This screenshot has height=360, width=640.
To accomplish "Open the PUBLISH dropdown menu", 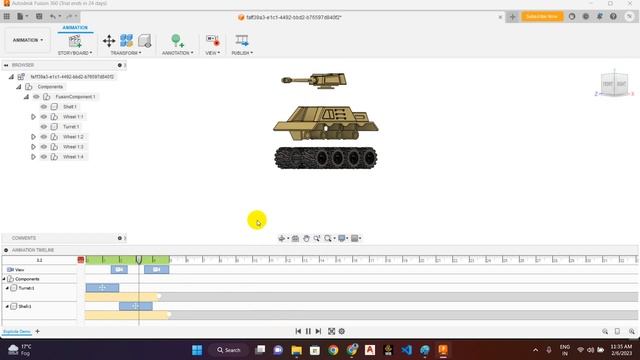I will pos(242,53).
